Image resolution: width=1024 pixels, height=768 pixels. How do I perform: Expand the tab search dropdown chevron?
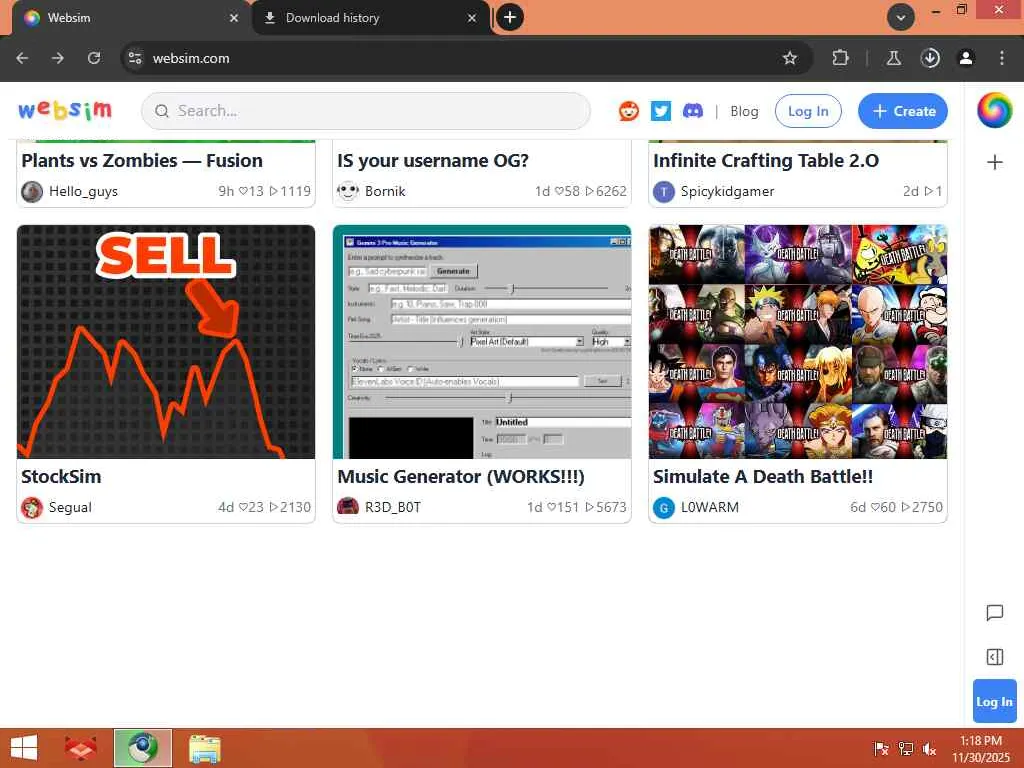(901, 18)
